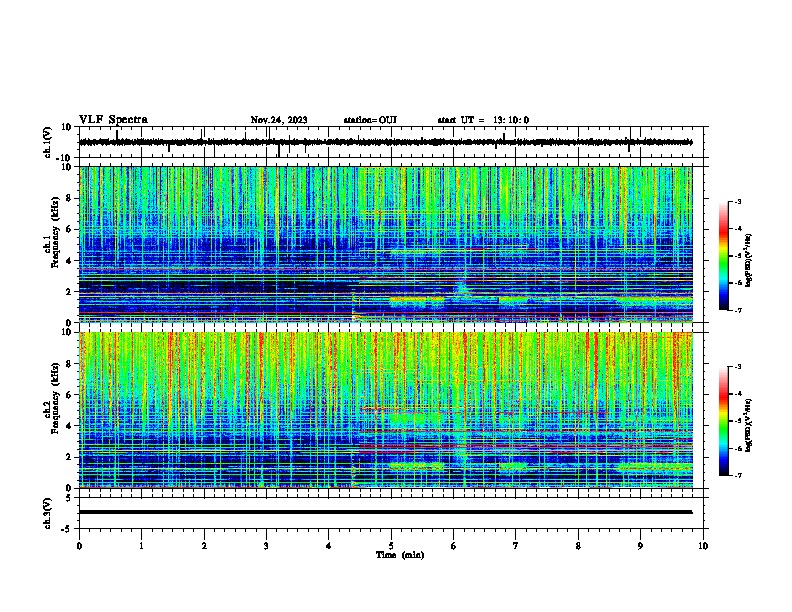Click the time axis tick label '5'
The image size is (792, 612).
pos(391,546)
